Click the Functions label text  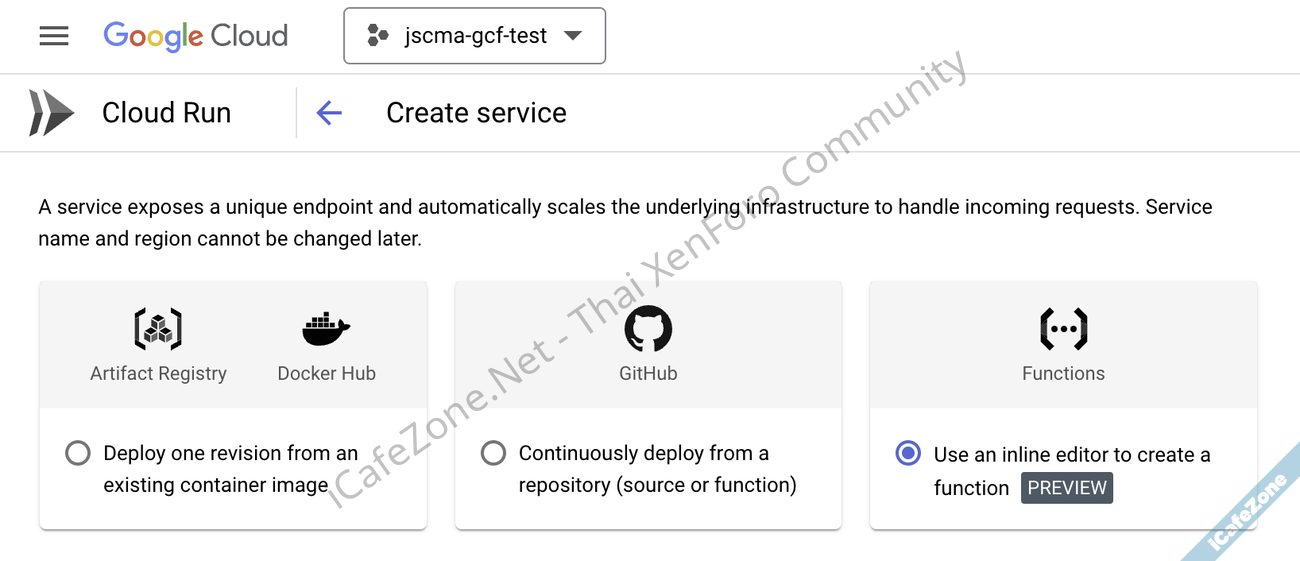tap(1063, 373)
